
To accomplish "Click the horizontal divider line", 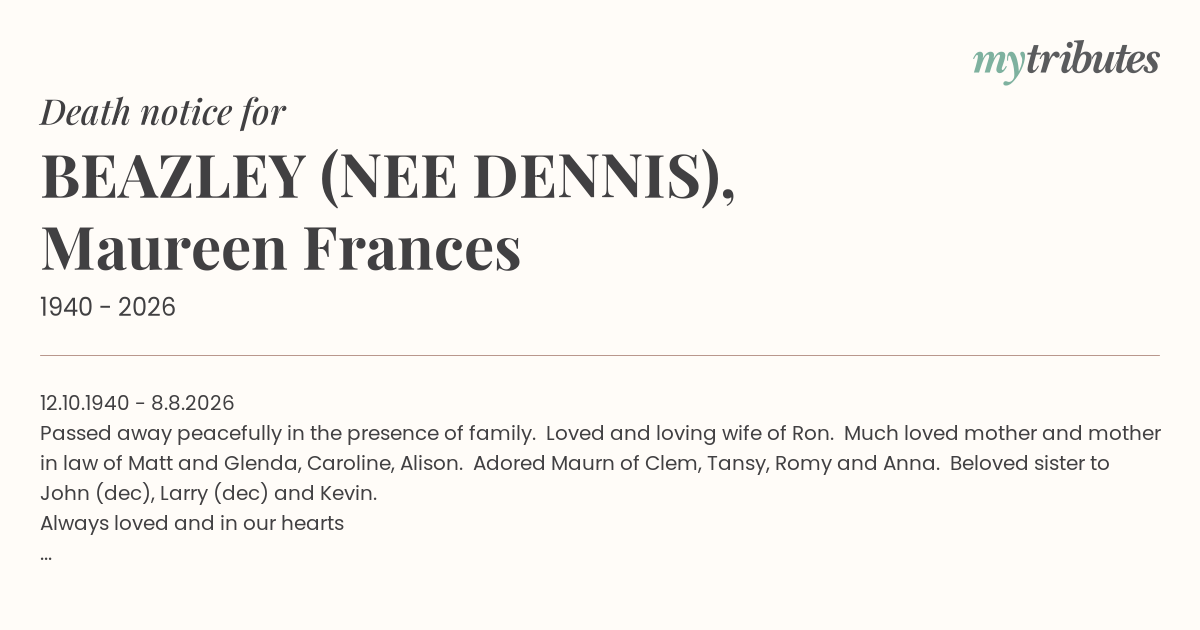I will click(600, 355).
